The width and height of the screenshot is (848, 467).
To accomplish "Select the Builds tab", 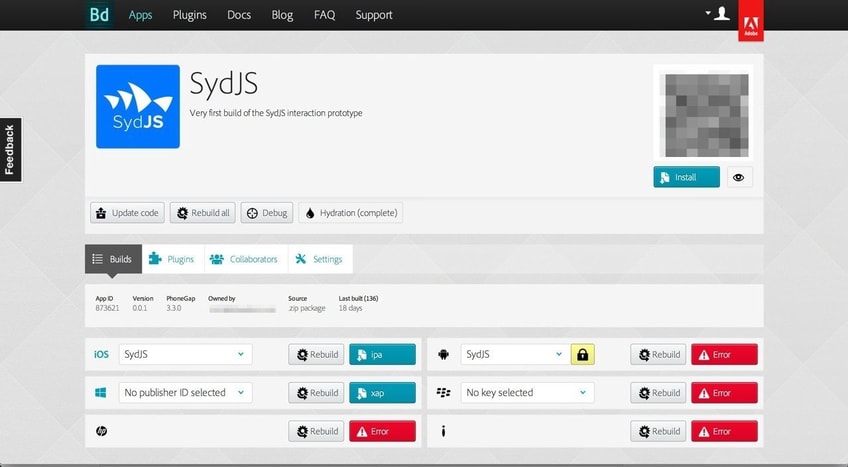I will click(113, 259).
